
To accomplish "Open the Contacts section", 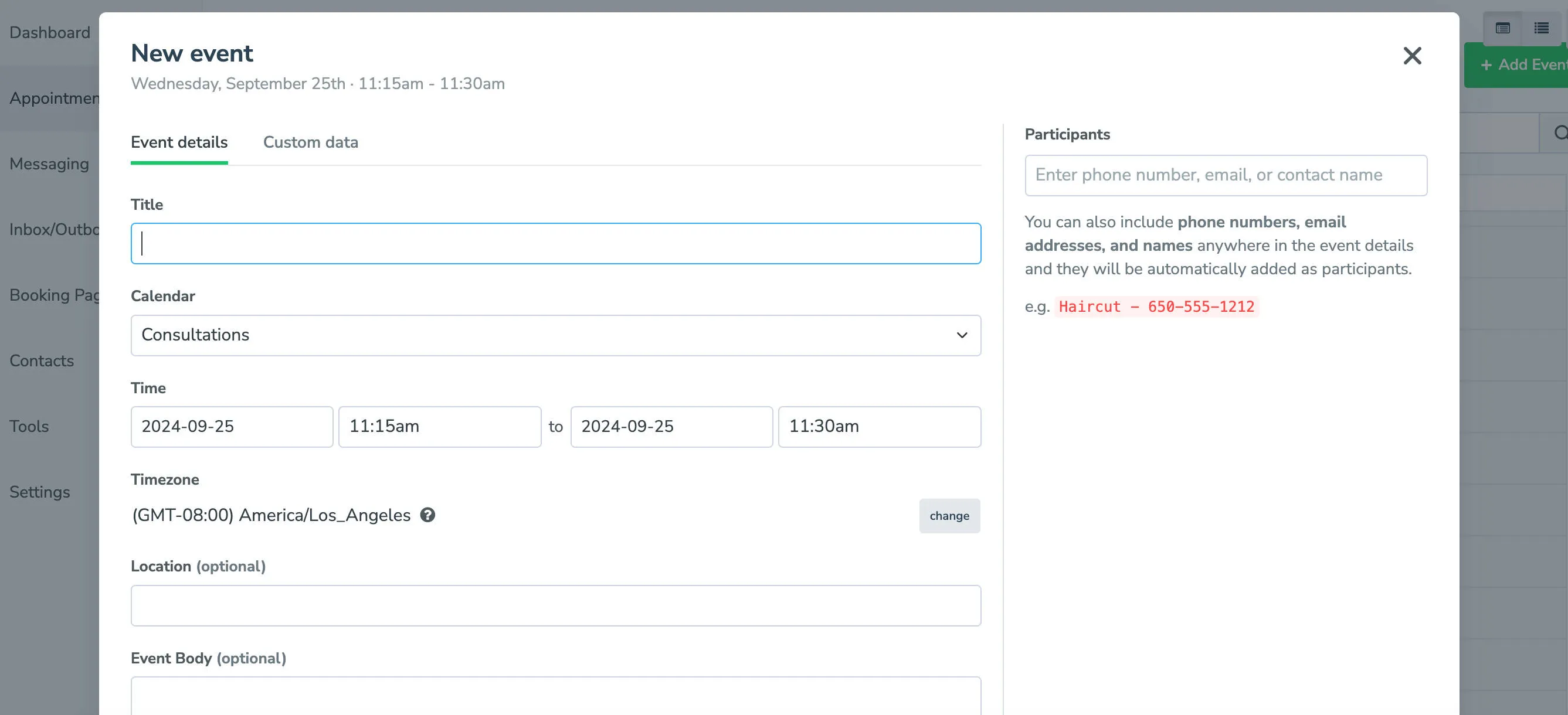I will pos(41,361).
